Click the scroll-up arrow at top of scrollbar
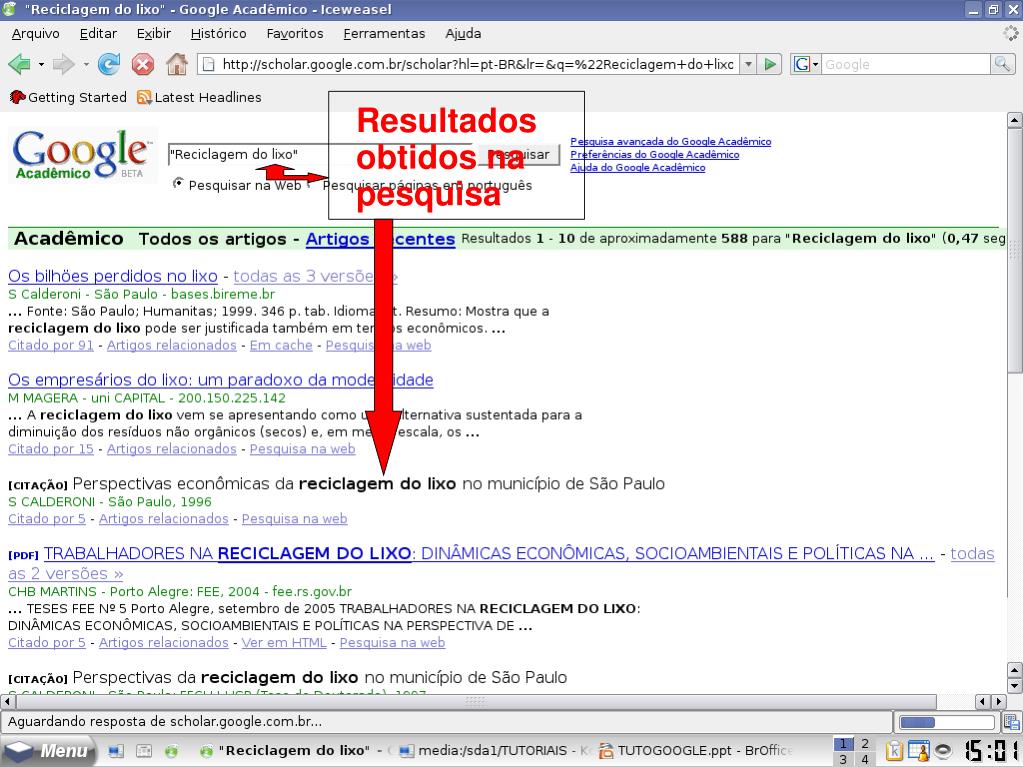This screenshot has width=1023, height=767. point(1015,120)
